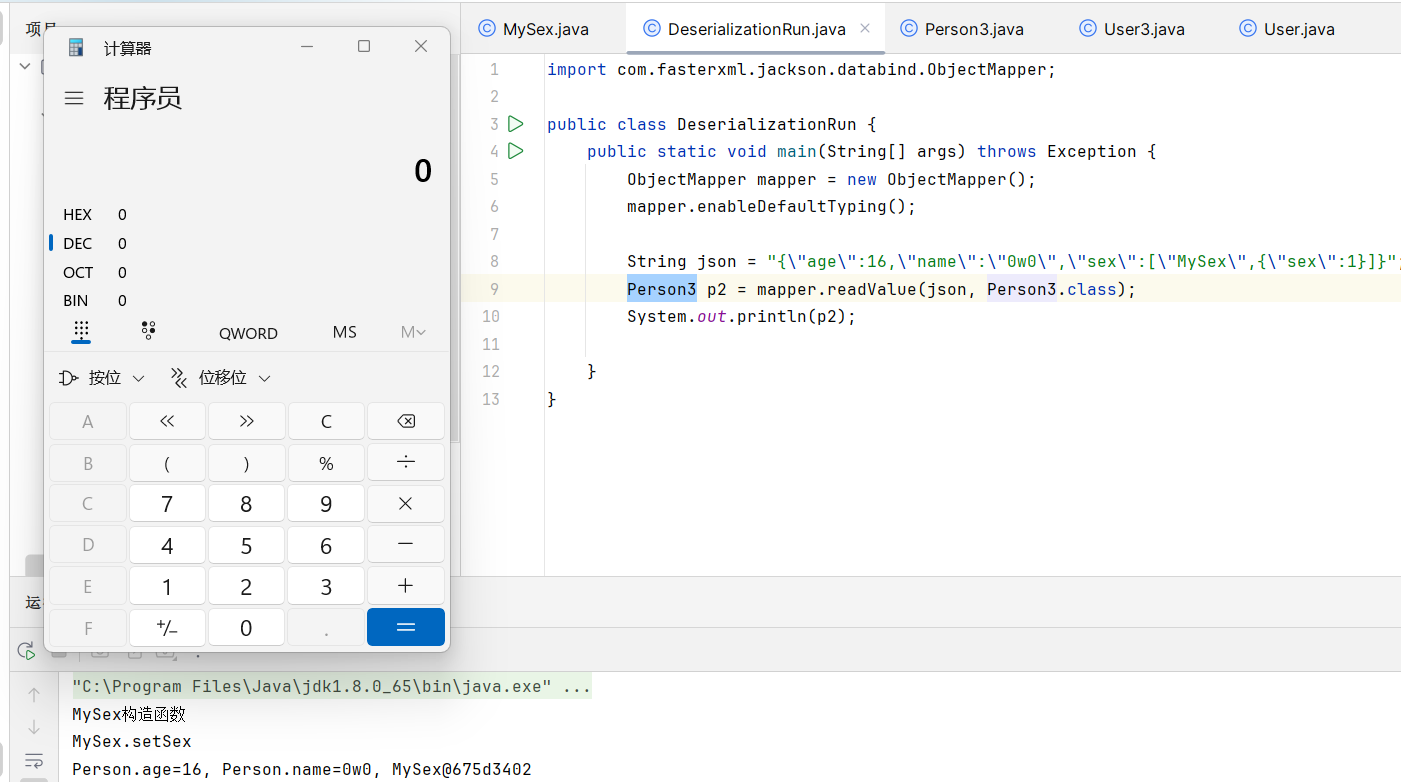Select the full keypad icon in calculator
The height and width of the screenshot is (782, 1401).
[x=81, y=331]
